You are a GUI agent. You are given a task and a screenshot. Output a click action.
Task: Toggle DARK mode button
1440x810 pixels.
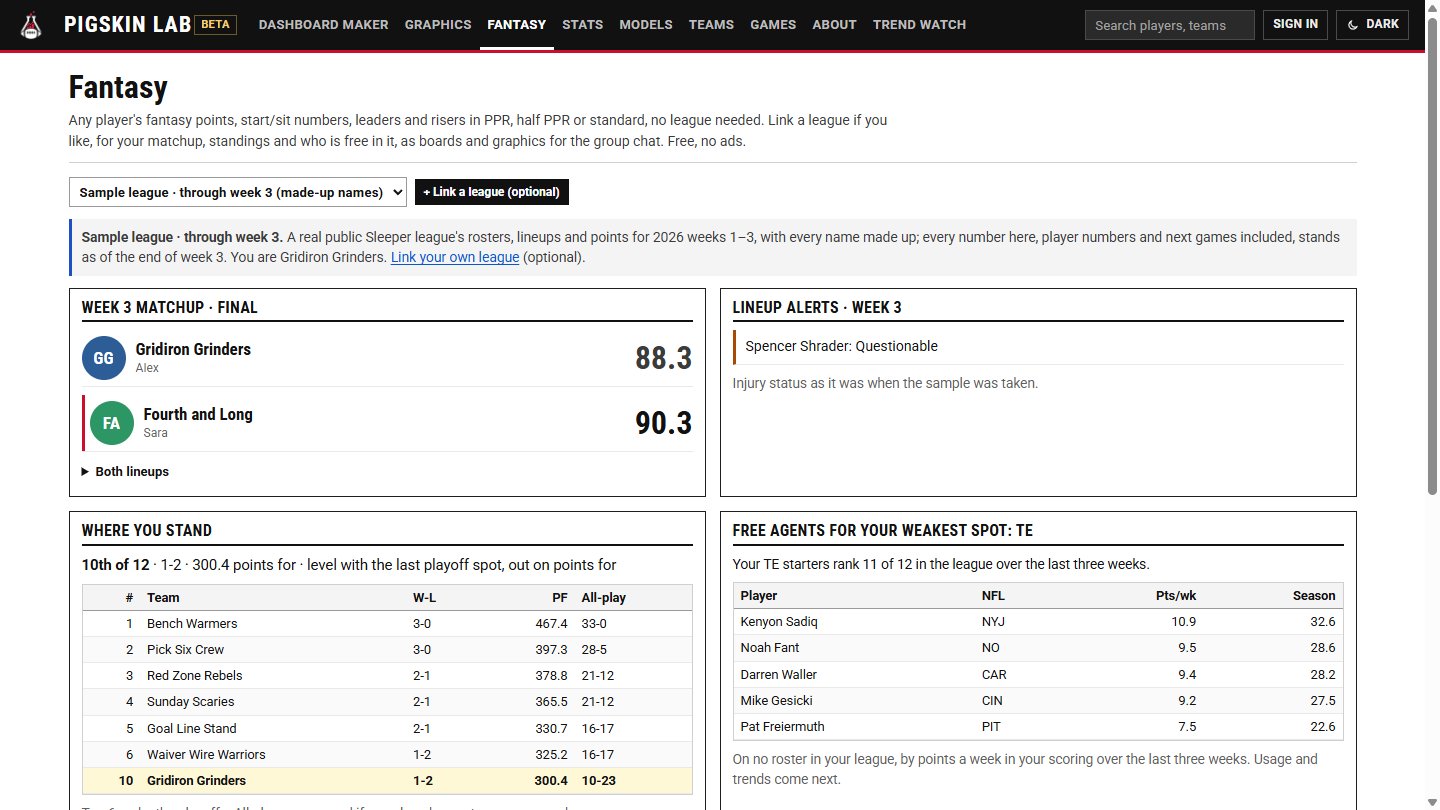point(1372,25)
